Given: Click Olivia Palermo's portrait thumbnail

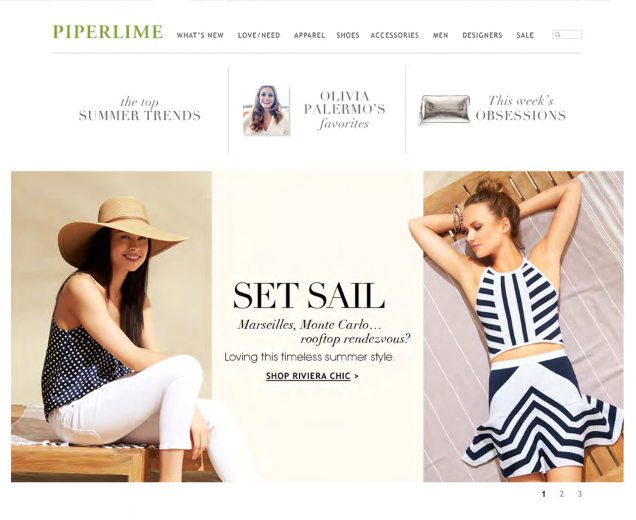Looking at the screenshot, I should pyautogui.click(x=266, y=110).
